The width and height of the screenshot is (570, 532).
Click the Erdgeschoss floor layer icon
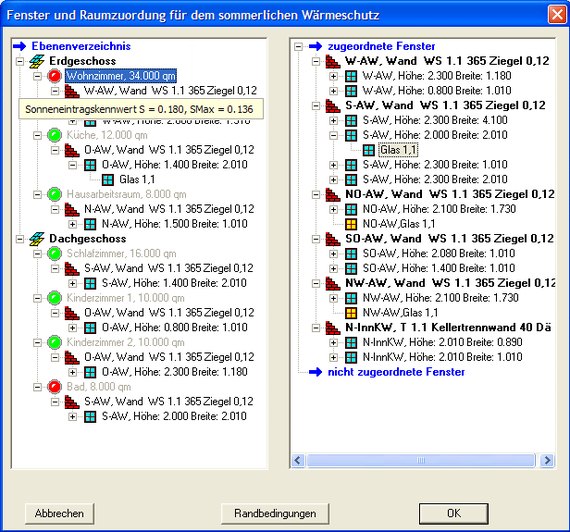tap(37, 61)
